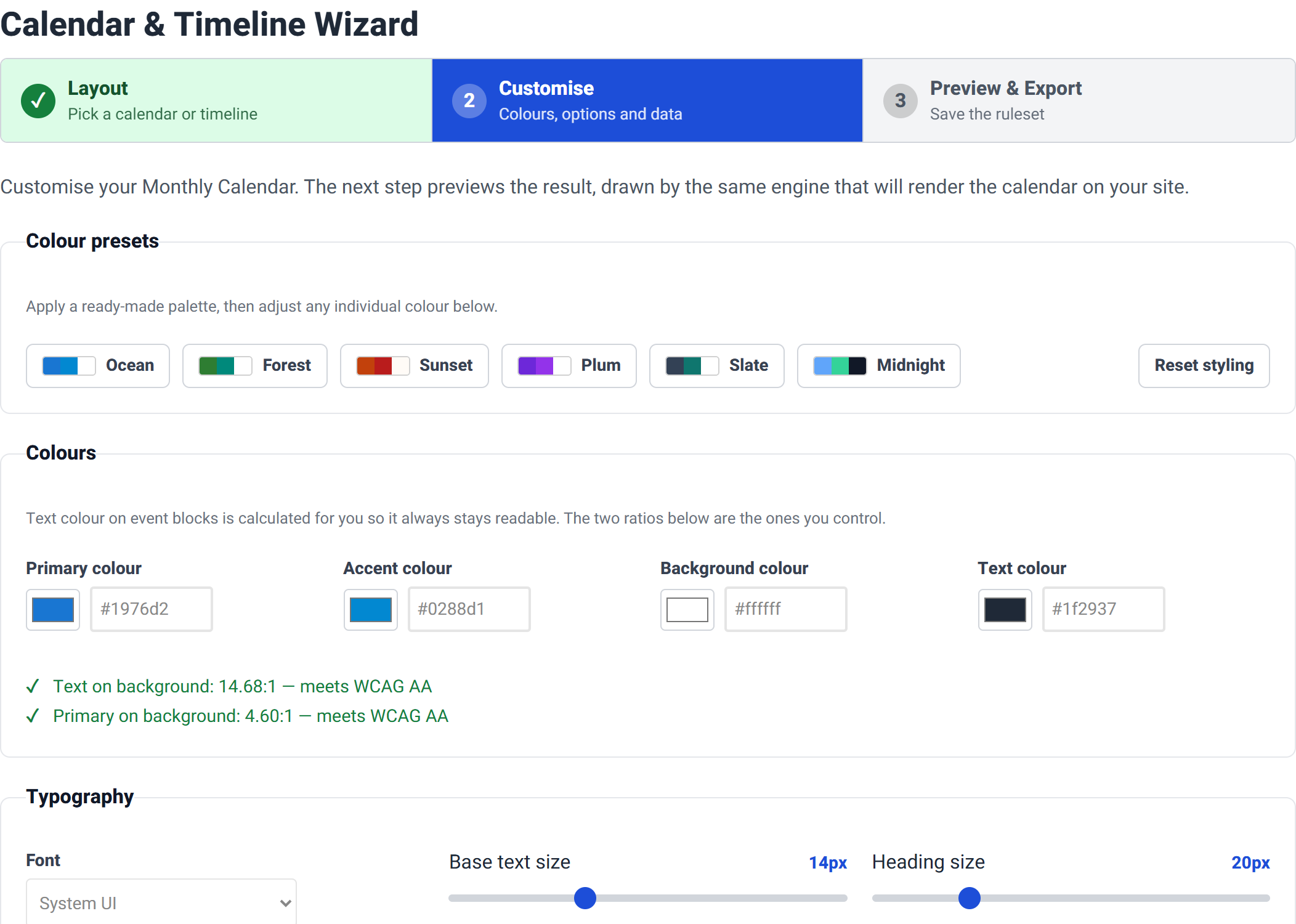This screenshot has width=1296, height=924.
Task: Click the green checkmark Layout step icon
Action: (x=38, y=100)
